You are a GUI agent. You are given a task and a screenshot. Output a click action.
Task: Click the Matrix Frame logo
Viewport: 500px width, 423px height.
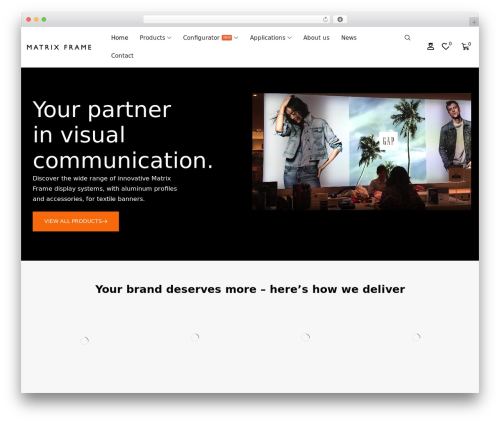coord(59,47)
